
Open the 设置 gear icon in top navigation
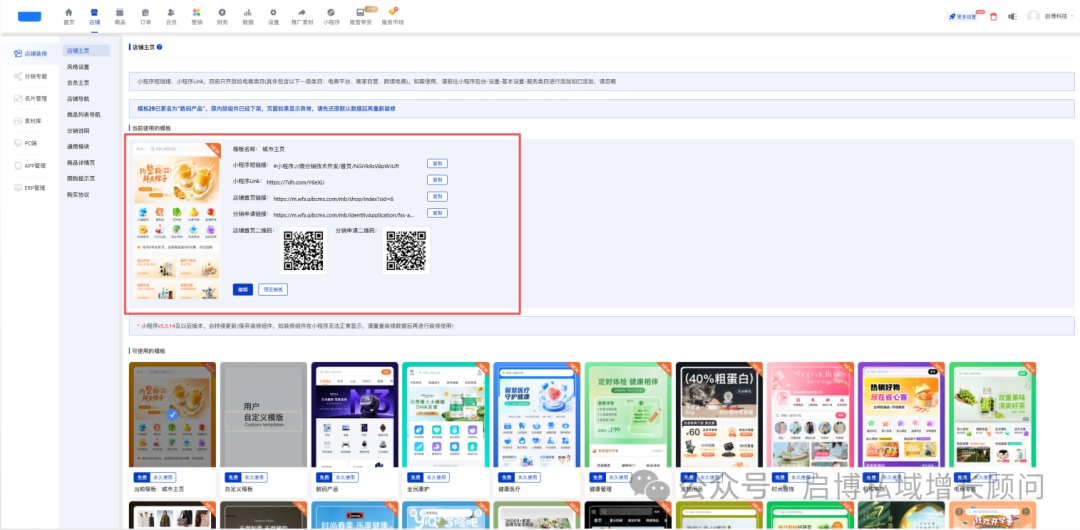pos(273,12)
